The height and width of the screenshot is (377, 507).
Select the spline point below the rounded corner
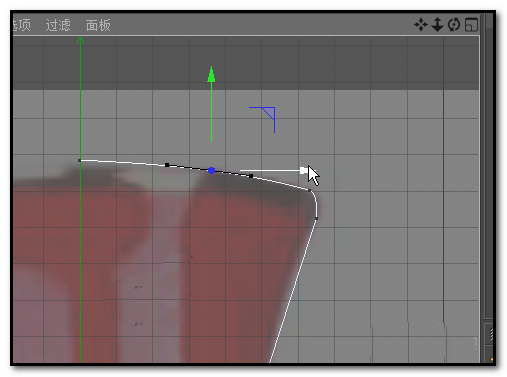(x=316, y=219)
